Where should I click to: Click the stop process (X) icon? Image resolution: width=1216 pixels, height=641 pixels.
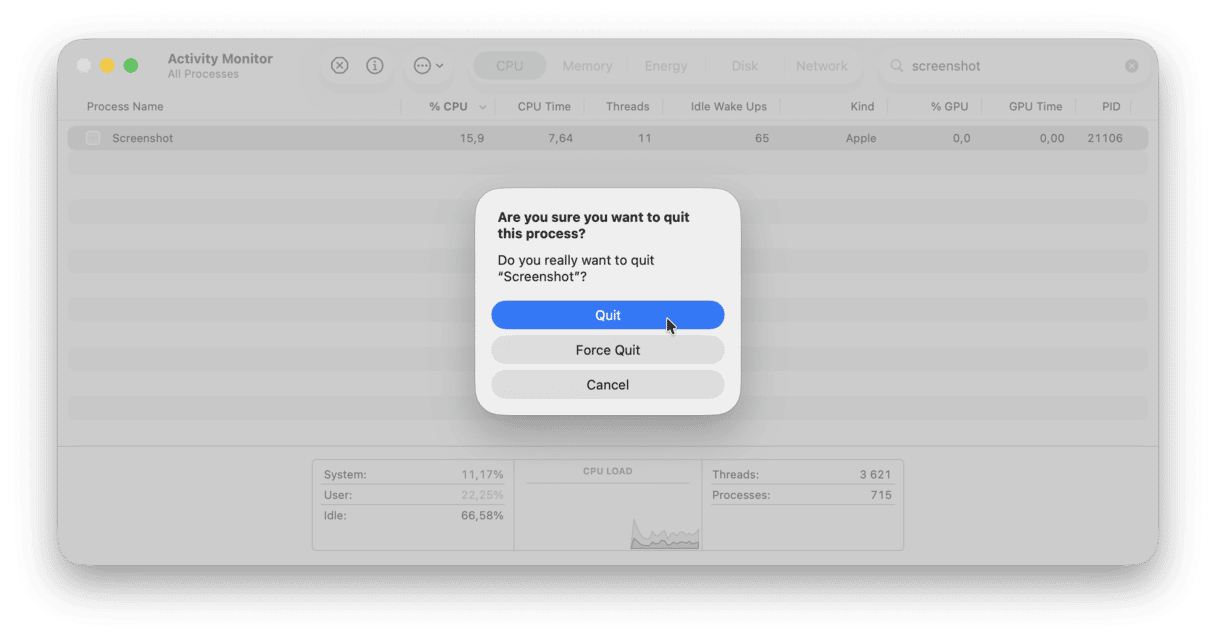(339, 65)
